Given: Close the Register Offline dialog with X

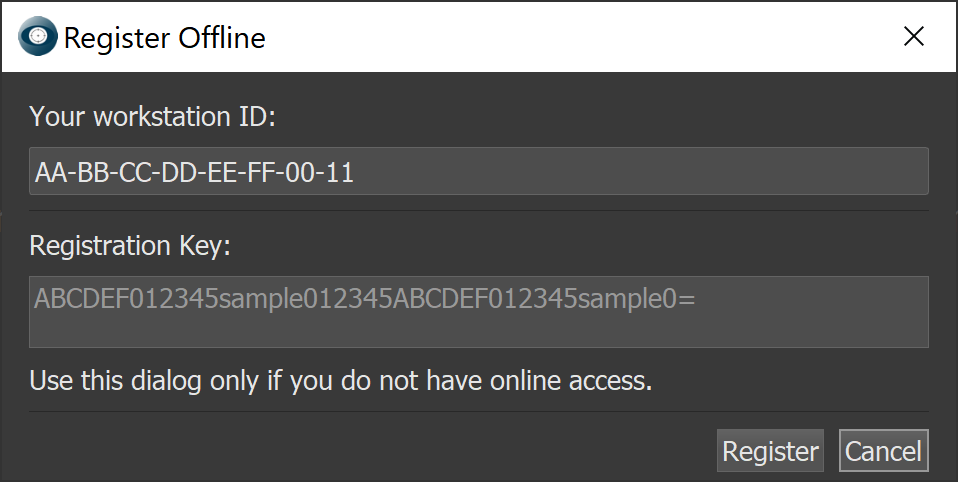Looking at the screenshot, I should click(913, 37).
